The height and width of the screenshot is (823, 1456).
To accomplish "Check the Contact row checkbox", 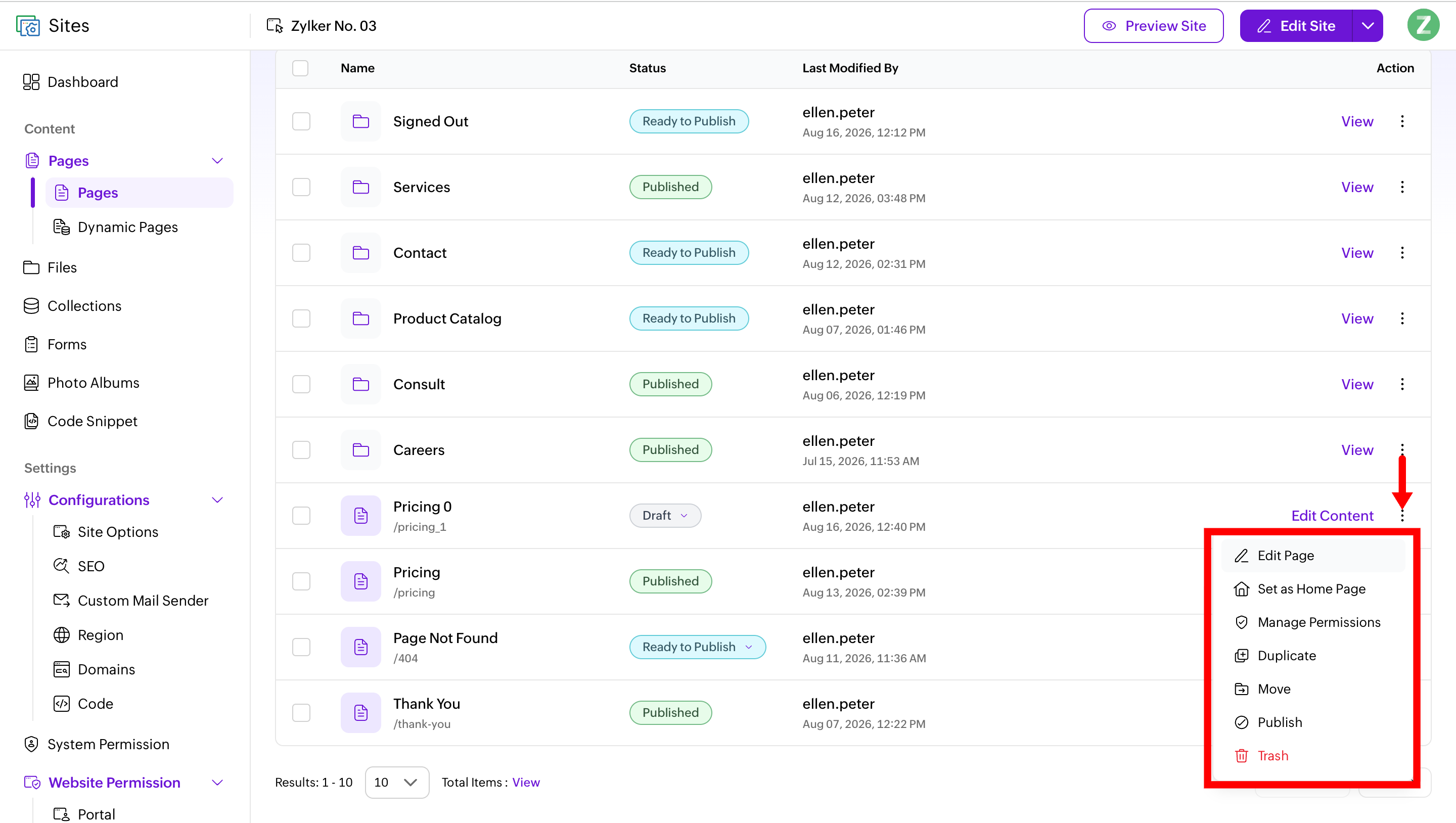I will [x=301, y=253].
